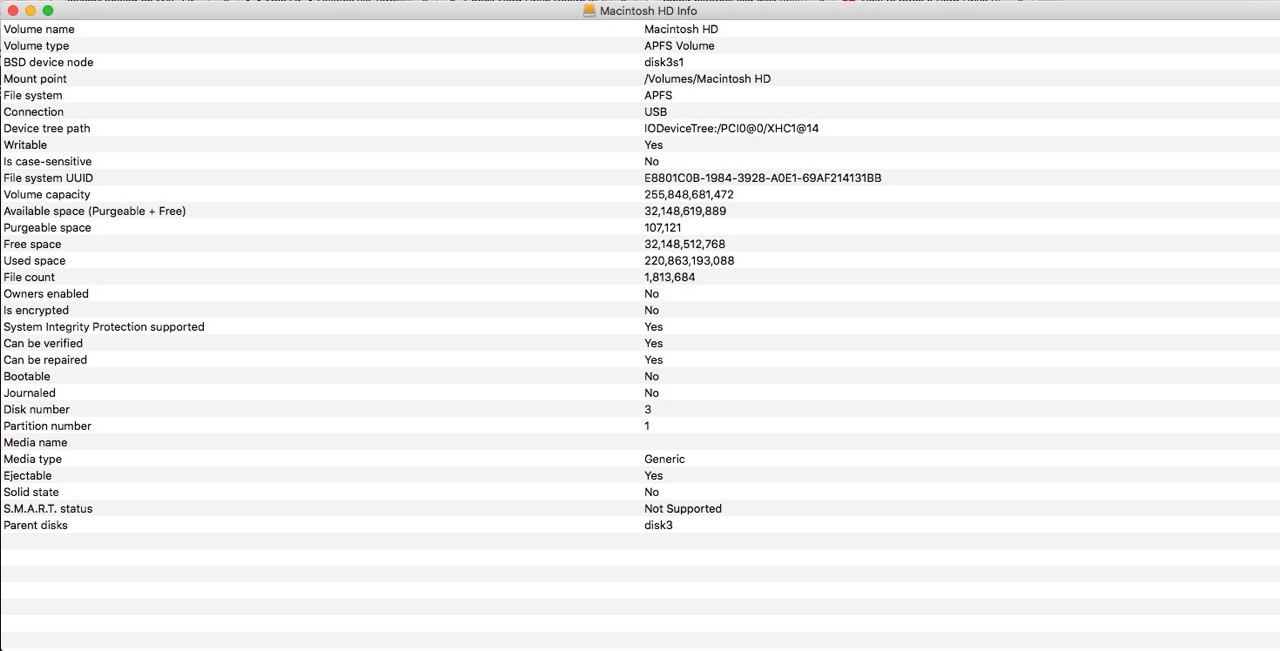Click the "S.M.A.R.T. status" label
This screenshot has width=1280, height=651.
coord(48,508)
